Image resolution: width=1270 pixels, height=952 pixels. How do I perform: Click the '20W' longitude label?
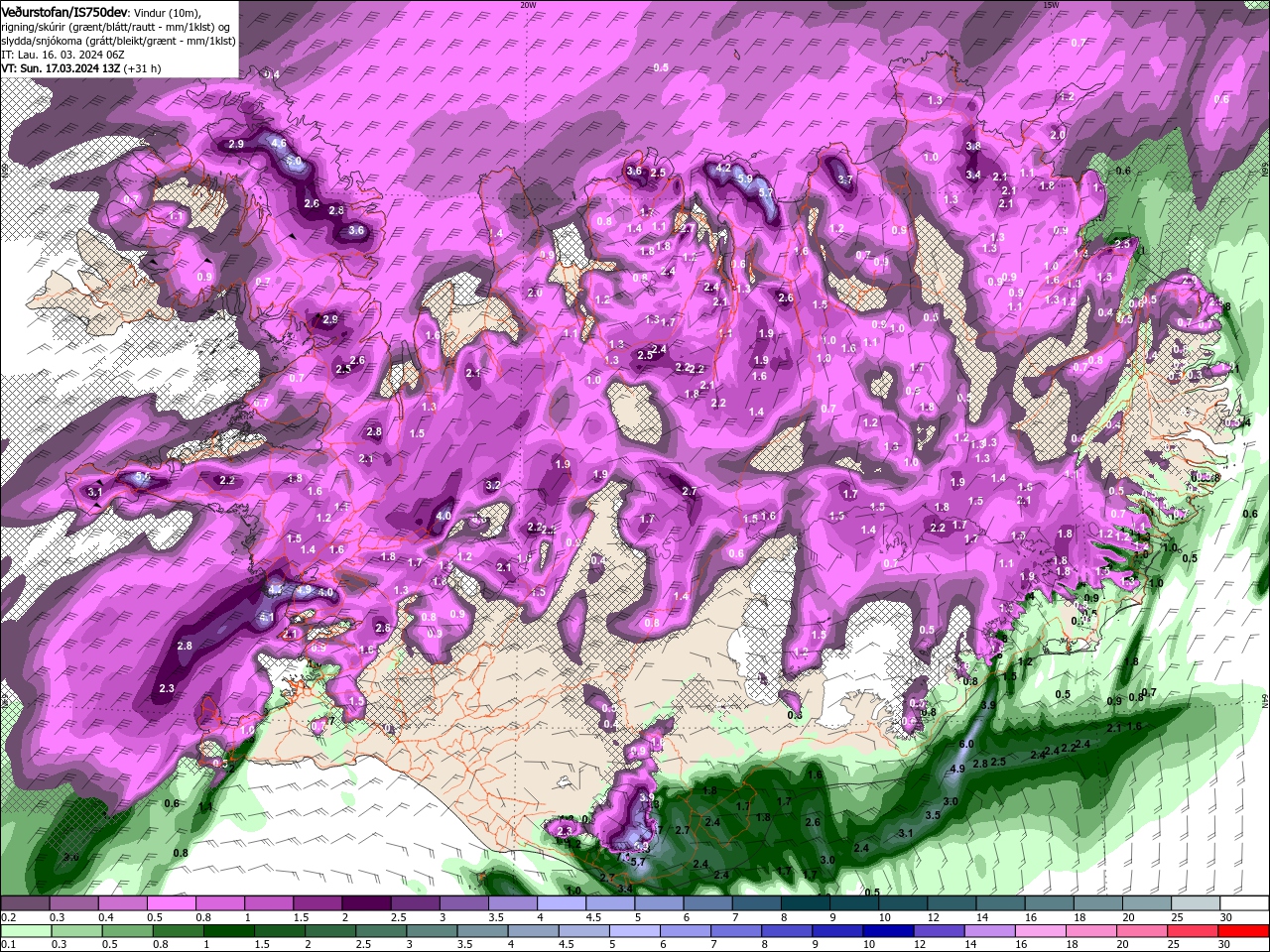pyautogui.click(x=528, y=4)
